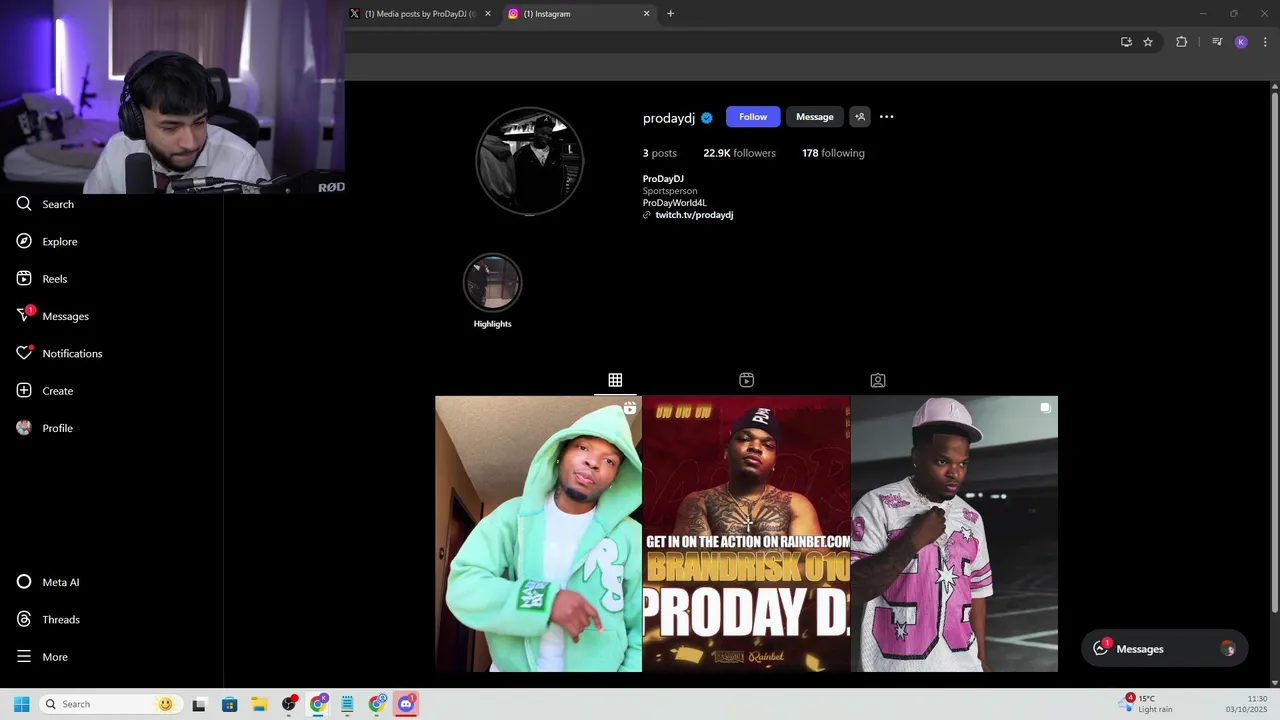Open Meta AI in sidebar

pos(48,582)
